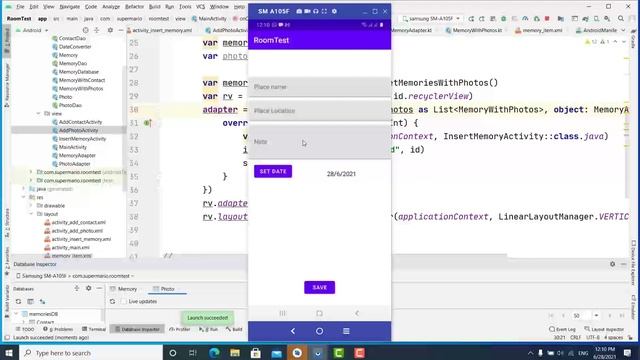The width and height of the screenshot is (640, 360).
Task: Open the Refactor menu
Action: (x=134, y=7)
